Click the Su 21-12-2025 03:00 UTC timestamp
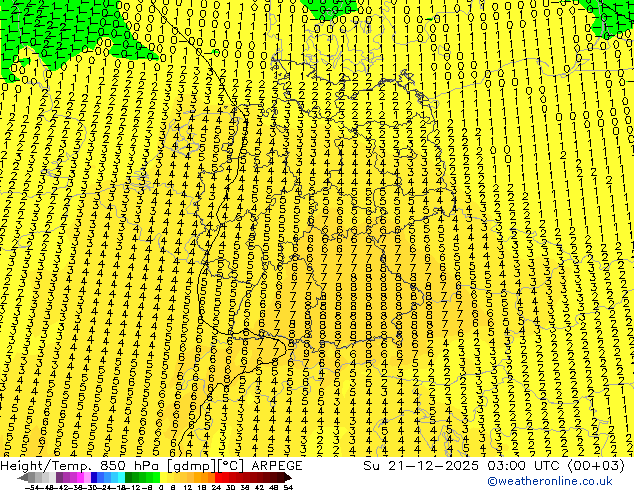The image size is (634, 490). pos(494,466)
